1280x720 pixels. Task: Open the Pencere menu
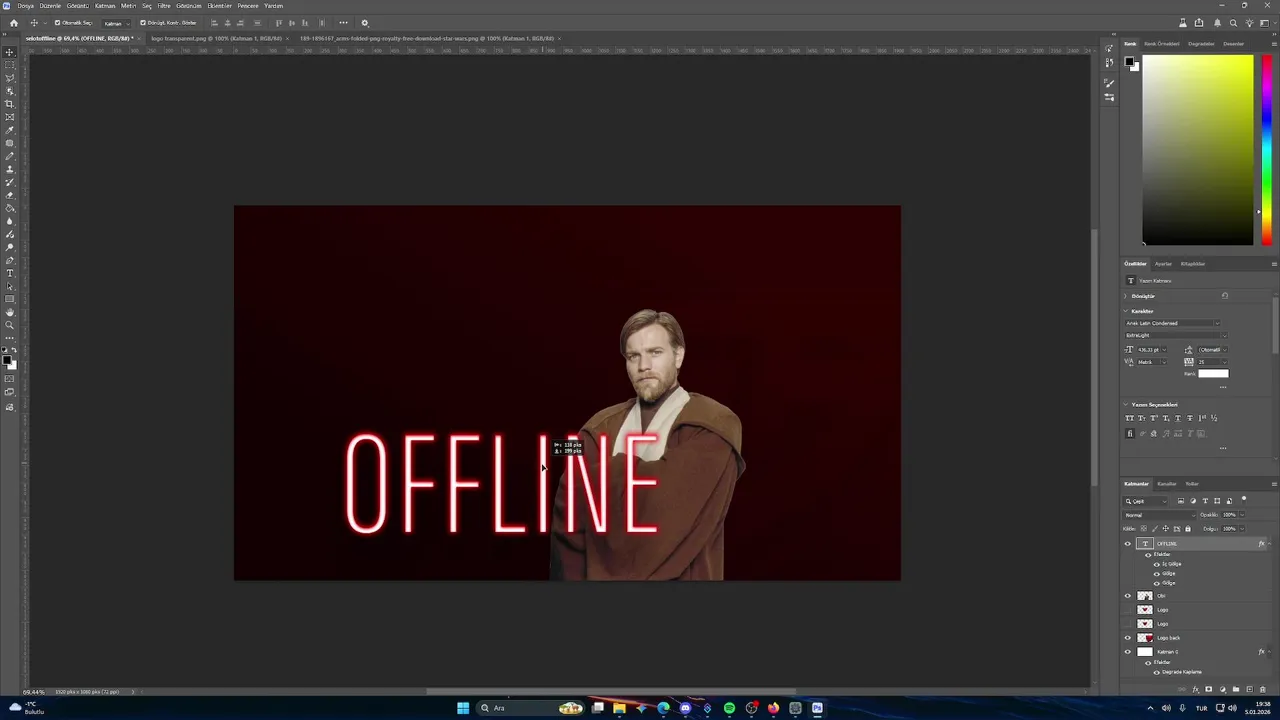click(248, 6)
